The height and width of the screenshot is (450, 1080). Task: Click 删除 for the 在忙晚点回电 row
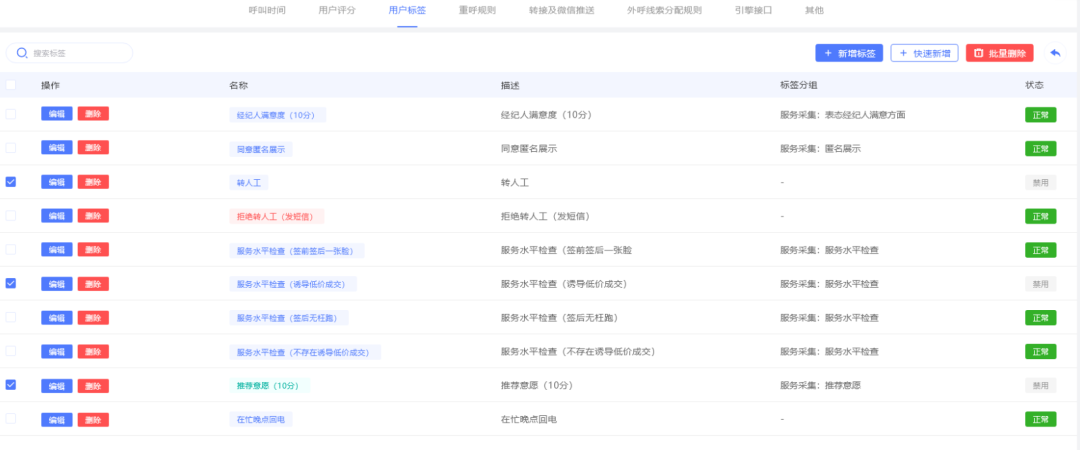pyautogui.click(x=93, y=419)
